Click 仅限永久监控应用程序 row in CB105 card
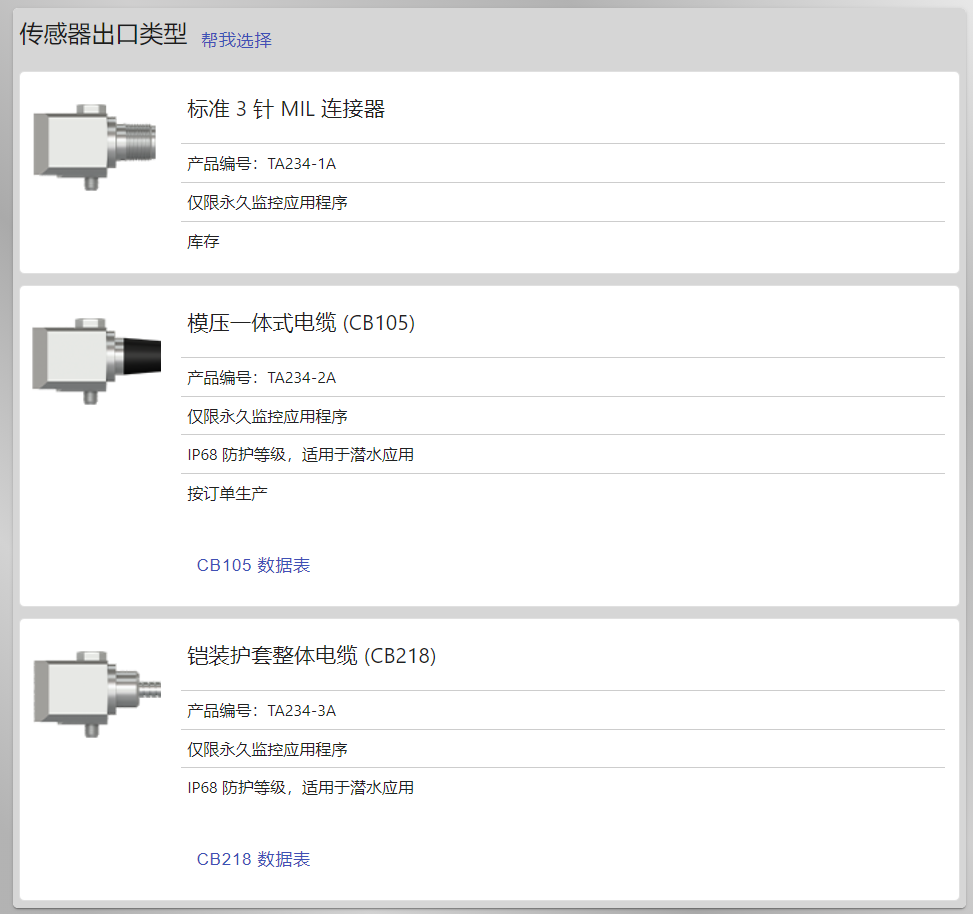Image resolution: width=973 pixels, height=914 pixels. coord(563,416)
